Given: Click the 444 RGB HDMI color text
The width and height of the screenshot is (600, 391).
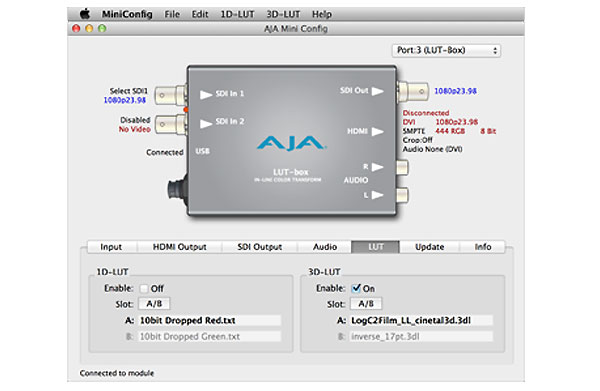Looking at the screenshot, I should coord(450,131).
